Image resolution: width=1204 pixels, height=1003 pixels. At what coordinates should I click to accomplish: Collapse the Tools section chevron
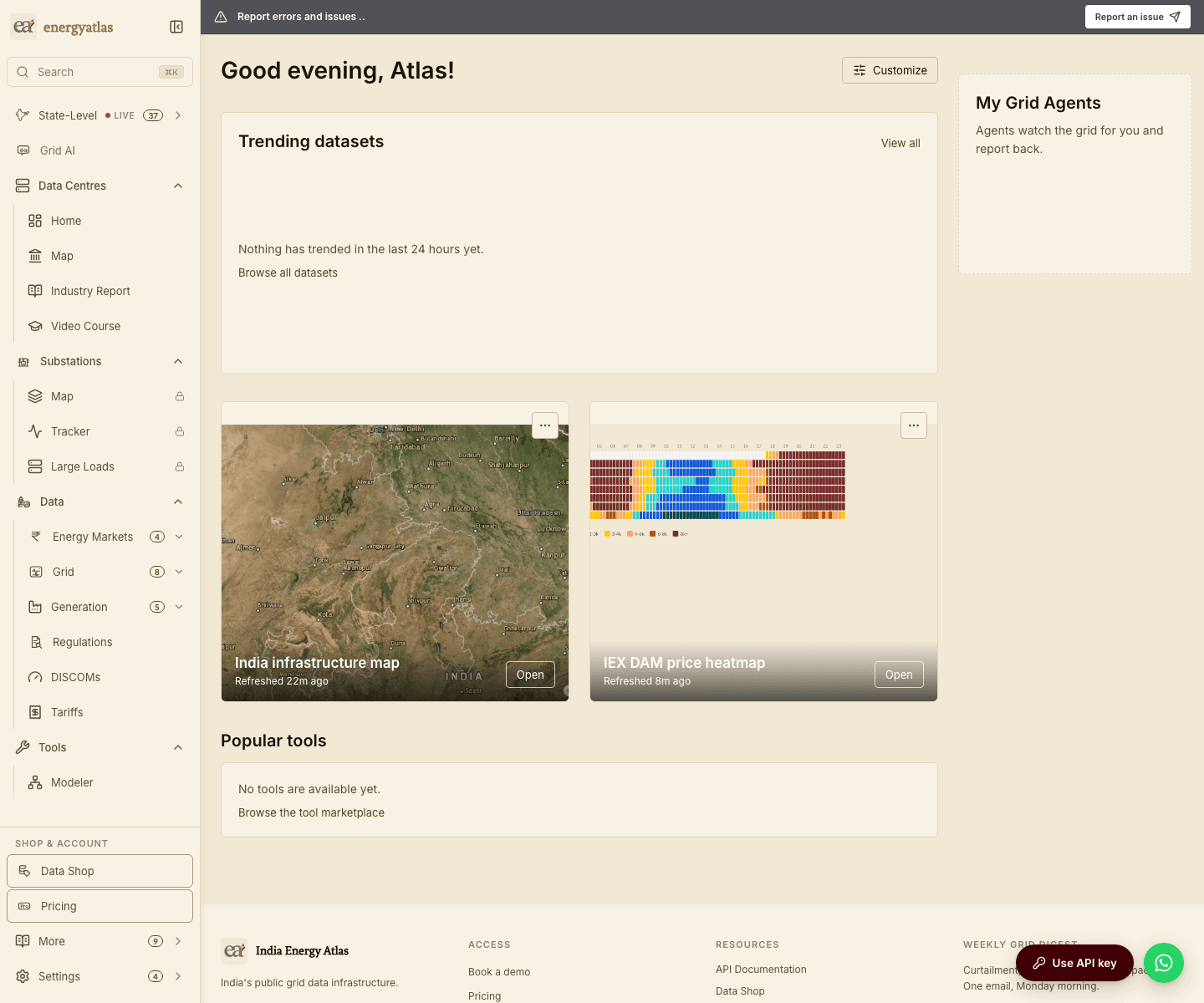point(178,747)
